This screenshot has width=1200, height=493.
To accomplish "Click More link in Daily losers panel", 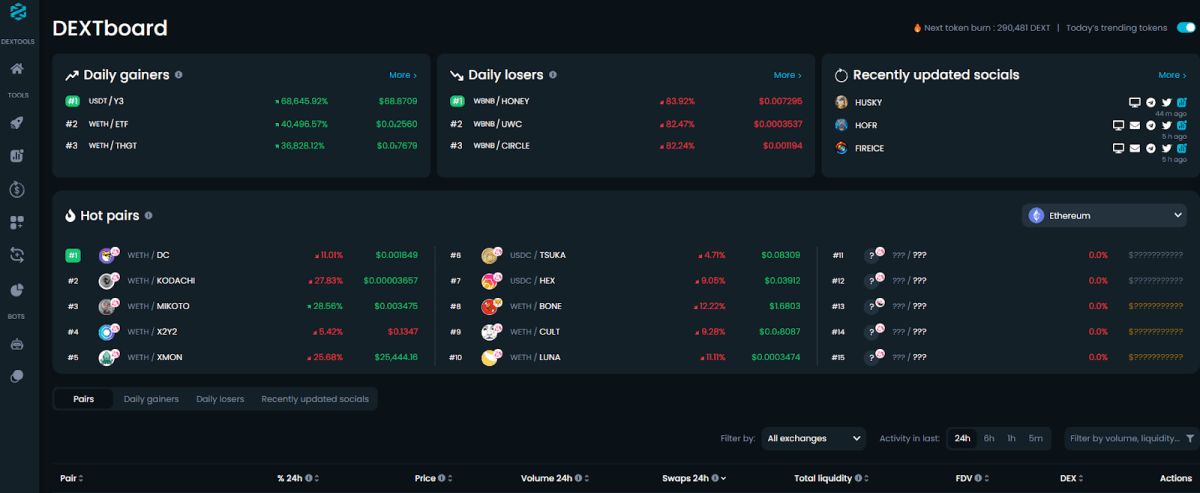I will pyautogui.click(x=787, y=75).
